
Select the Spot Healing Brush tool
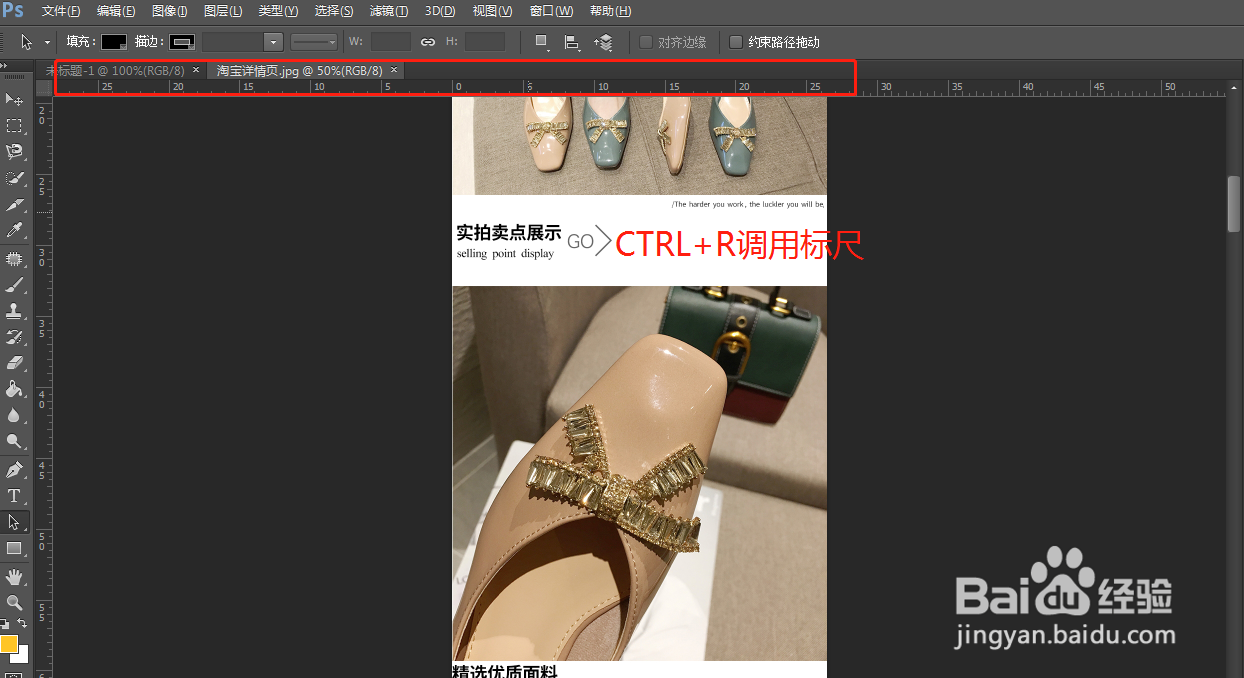pyautogui.click(x=14, y=259)
